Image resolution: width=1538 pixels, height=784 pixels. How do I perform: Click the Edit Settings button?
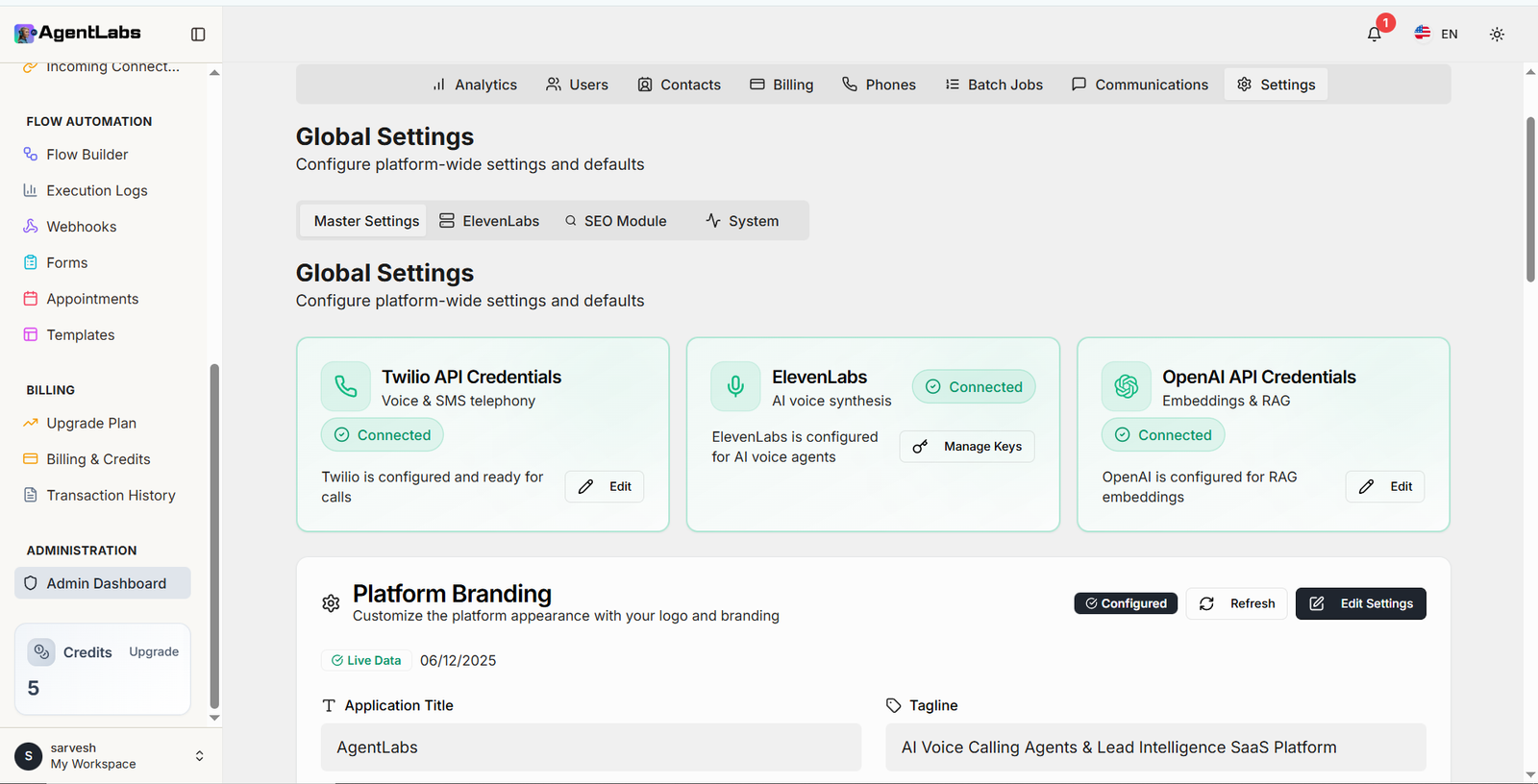tap(1361, 603)
